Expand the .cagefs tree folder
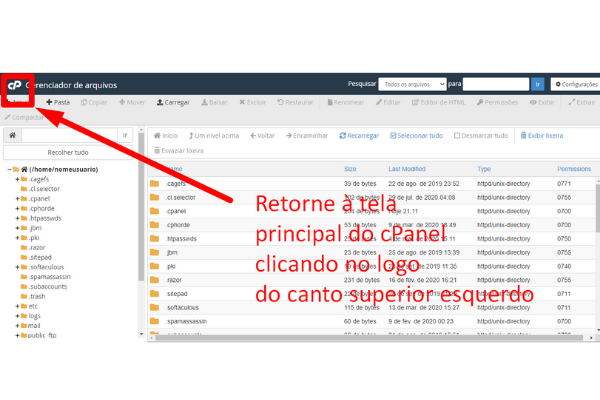This screenshot has width=600, height=400. [x=17, y=179]
